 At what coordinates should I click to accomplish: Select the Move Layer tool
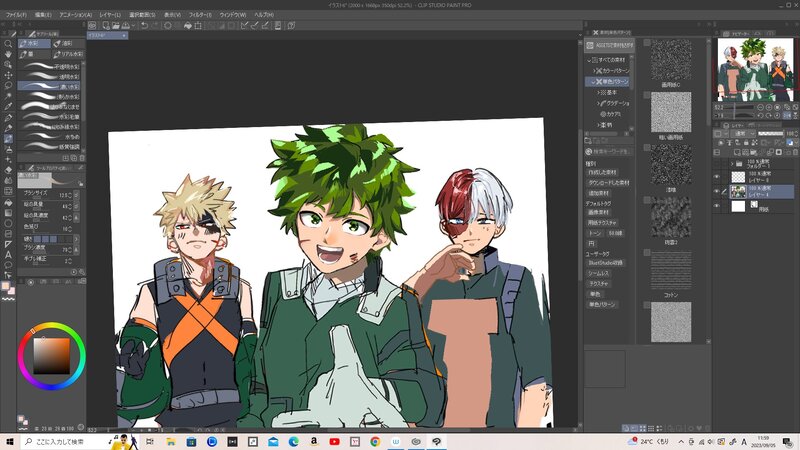click(8, 76)
